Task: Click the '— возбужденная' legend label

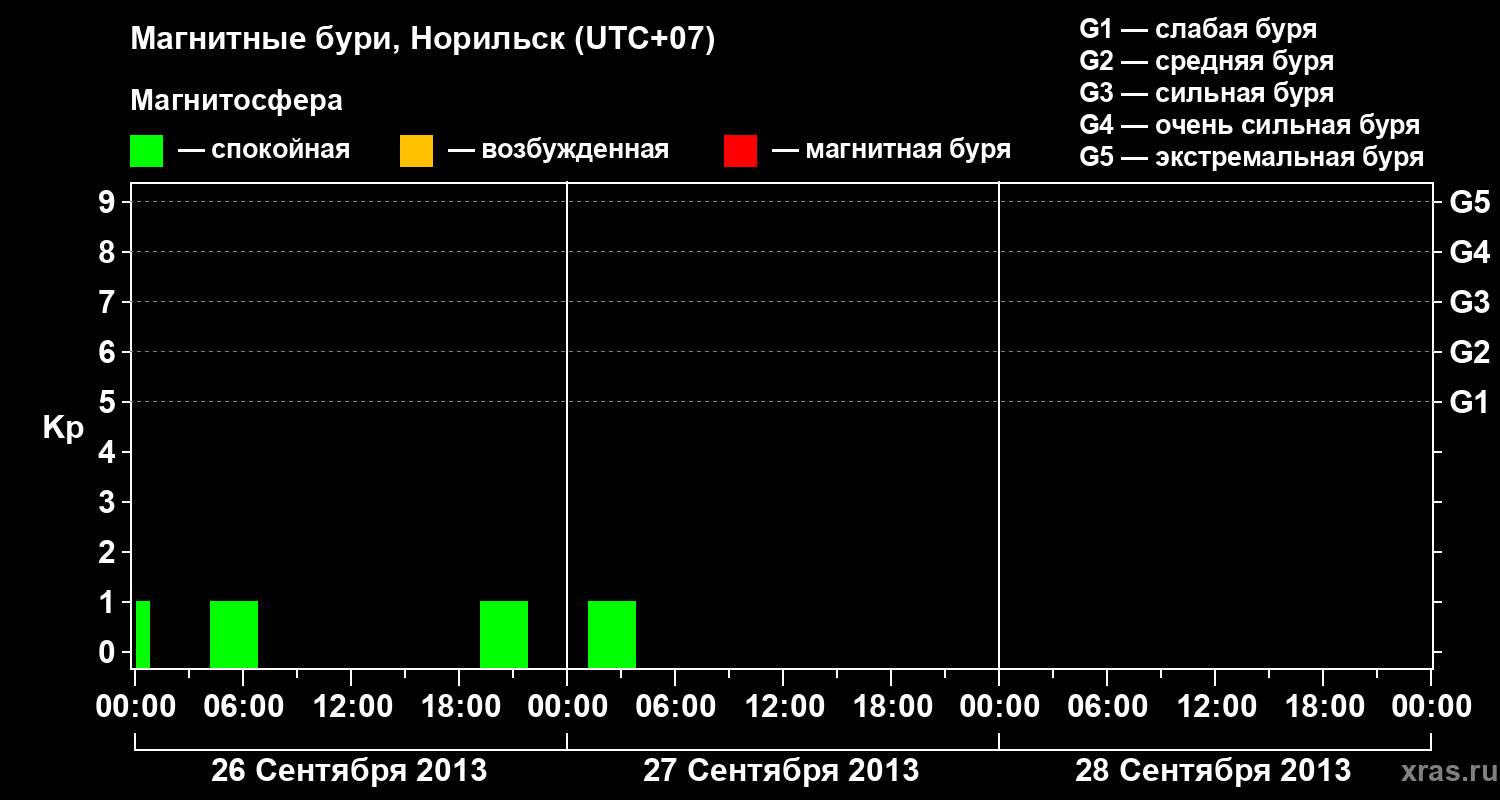Action: pos(558,150)
